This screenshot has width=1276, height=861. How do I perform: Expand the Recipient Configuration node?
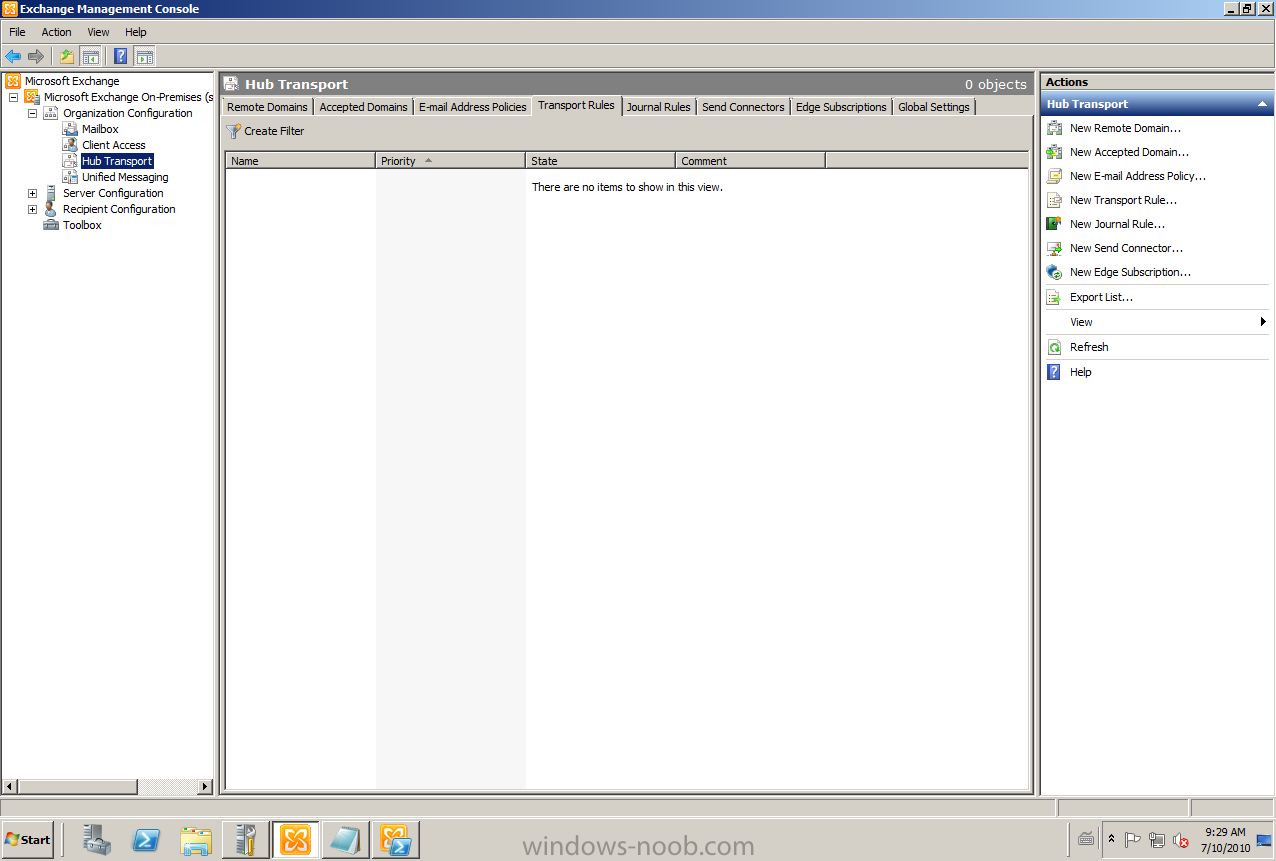32,209
